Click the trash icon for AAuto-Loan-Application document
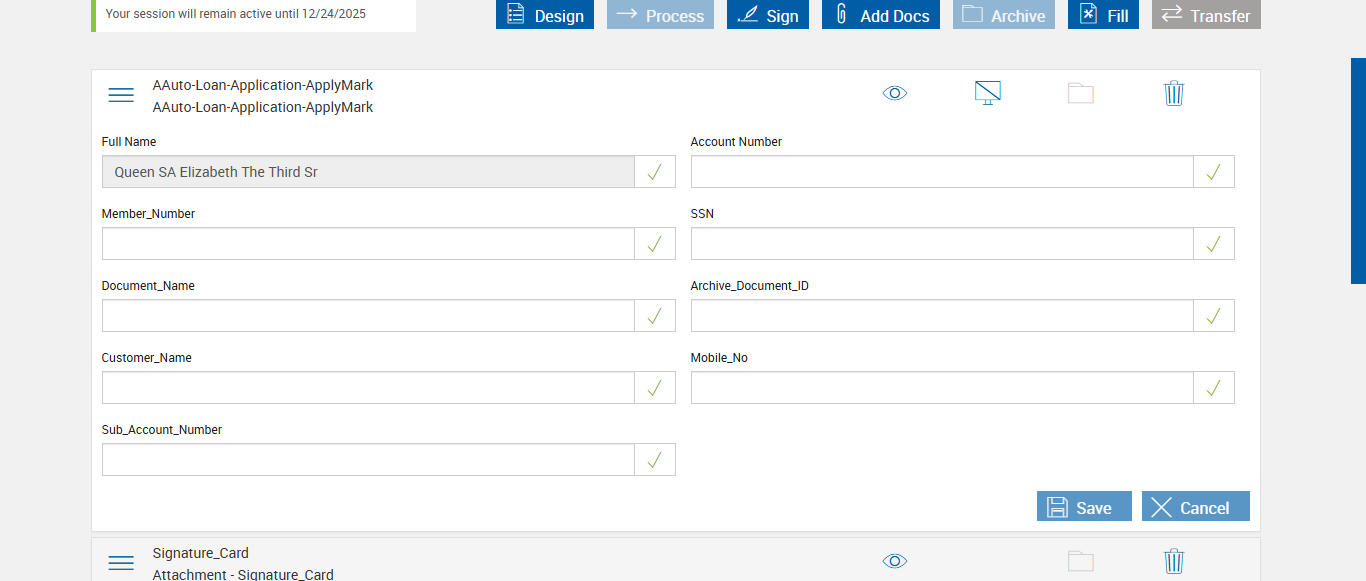 point(1174,93)
